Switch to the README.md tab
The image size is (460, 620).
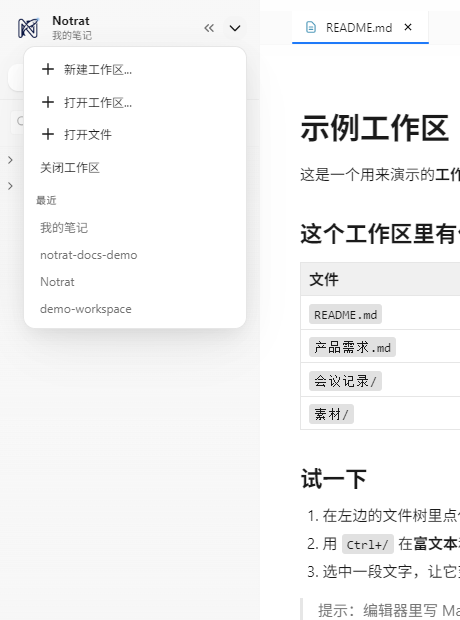pos(360,27)
